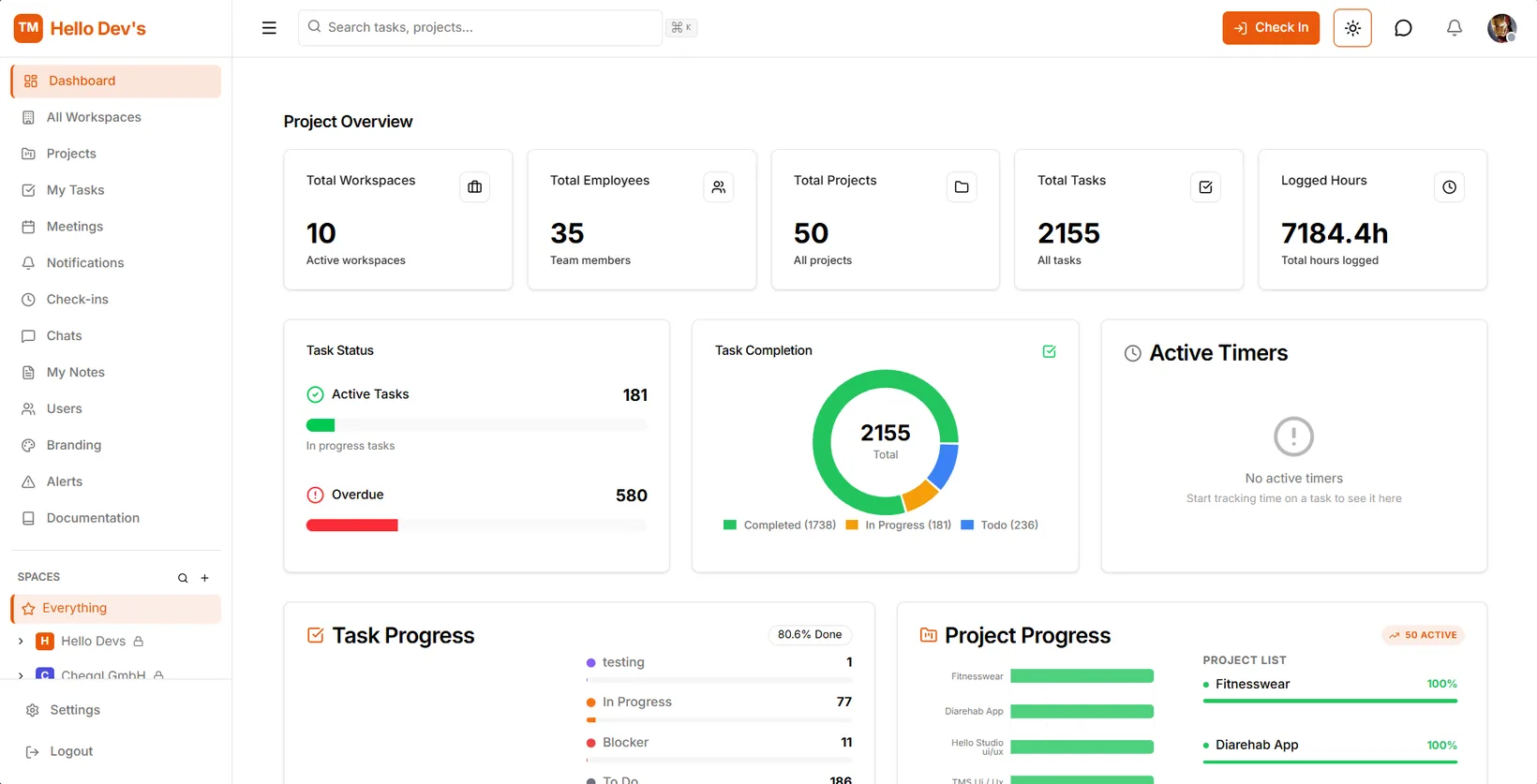The image size is (1537, 784).
Task: Open Projects in the sidebar
Action: coord(116,154)
